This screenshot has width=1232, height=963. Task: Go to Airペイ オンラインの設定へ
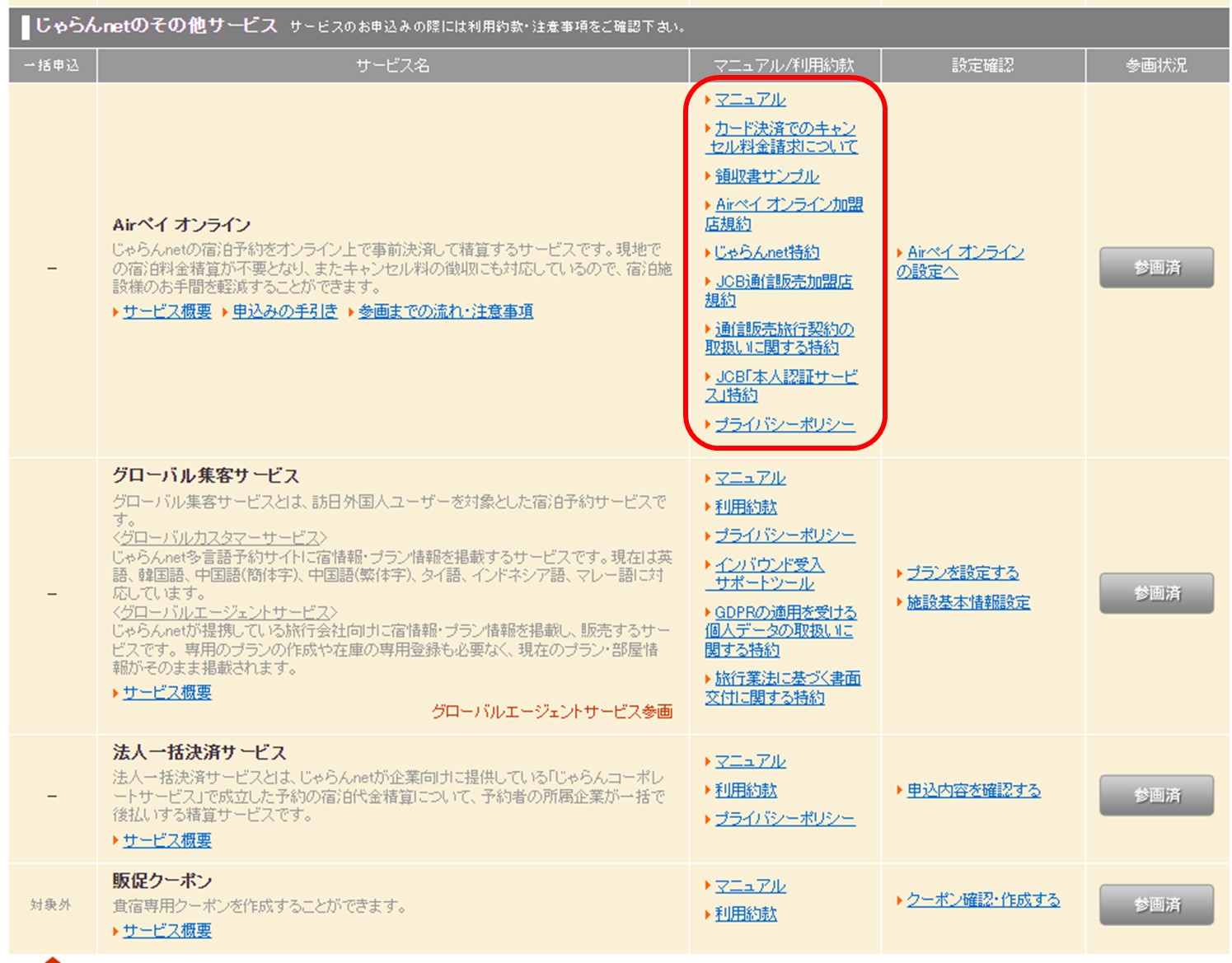point(965,253)
